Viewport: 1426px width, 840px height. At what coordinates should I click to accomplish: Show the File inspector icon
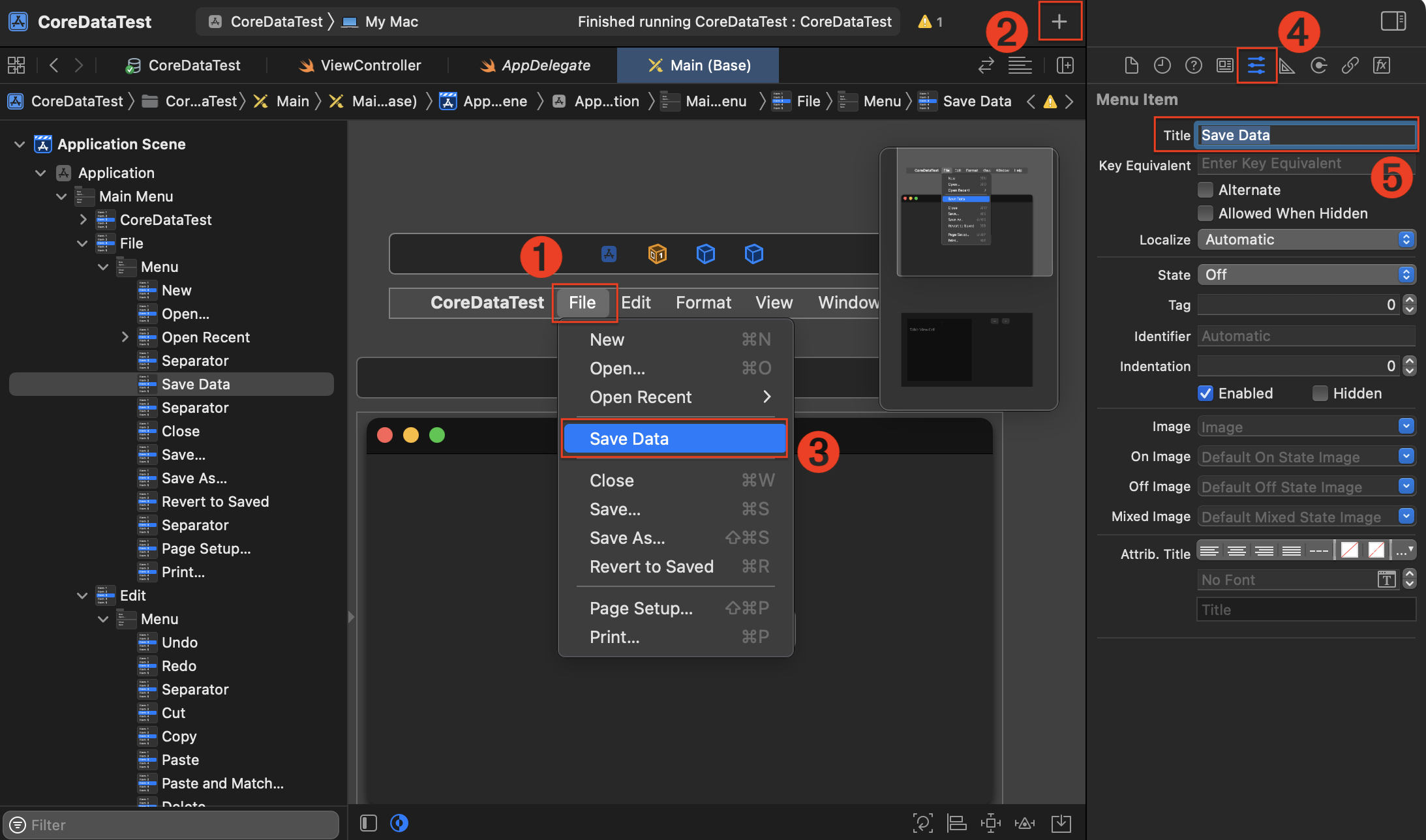click(1131, 65)
